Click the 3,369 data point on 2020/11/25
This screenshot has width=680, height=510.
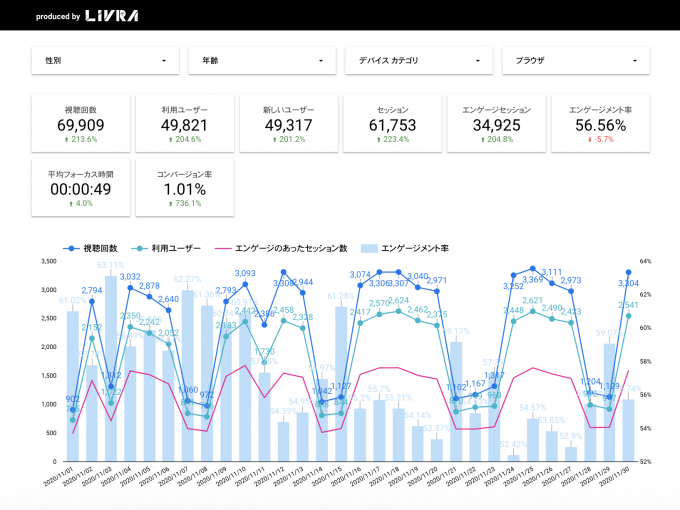click(533, 269)
